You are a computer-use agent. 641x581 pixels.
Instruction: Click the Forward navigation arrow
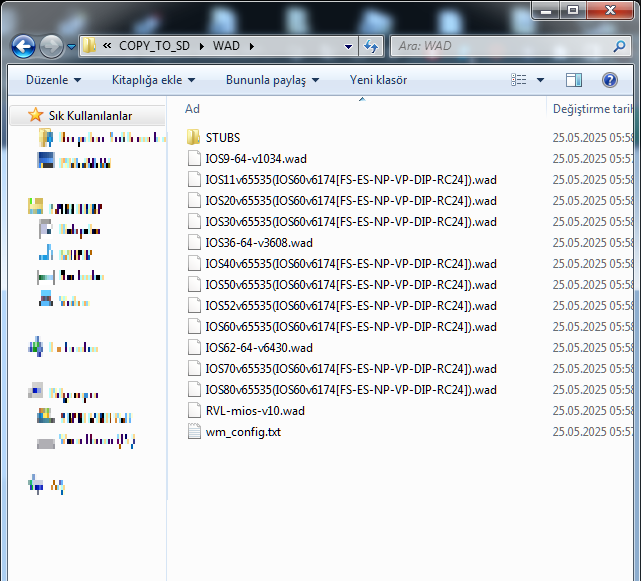[51, 46]
